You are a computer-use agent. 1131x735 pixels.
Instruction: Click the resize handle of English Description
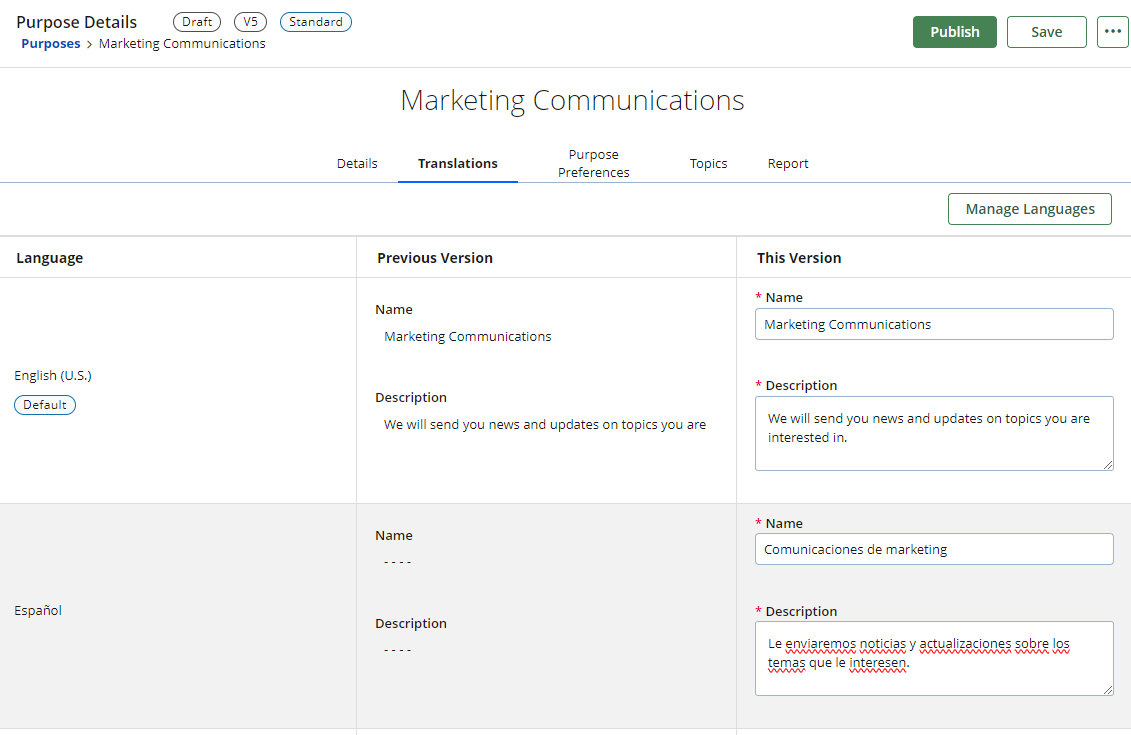(1107, 464)
